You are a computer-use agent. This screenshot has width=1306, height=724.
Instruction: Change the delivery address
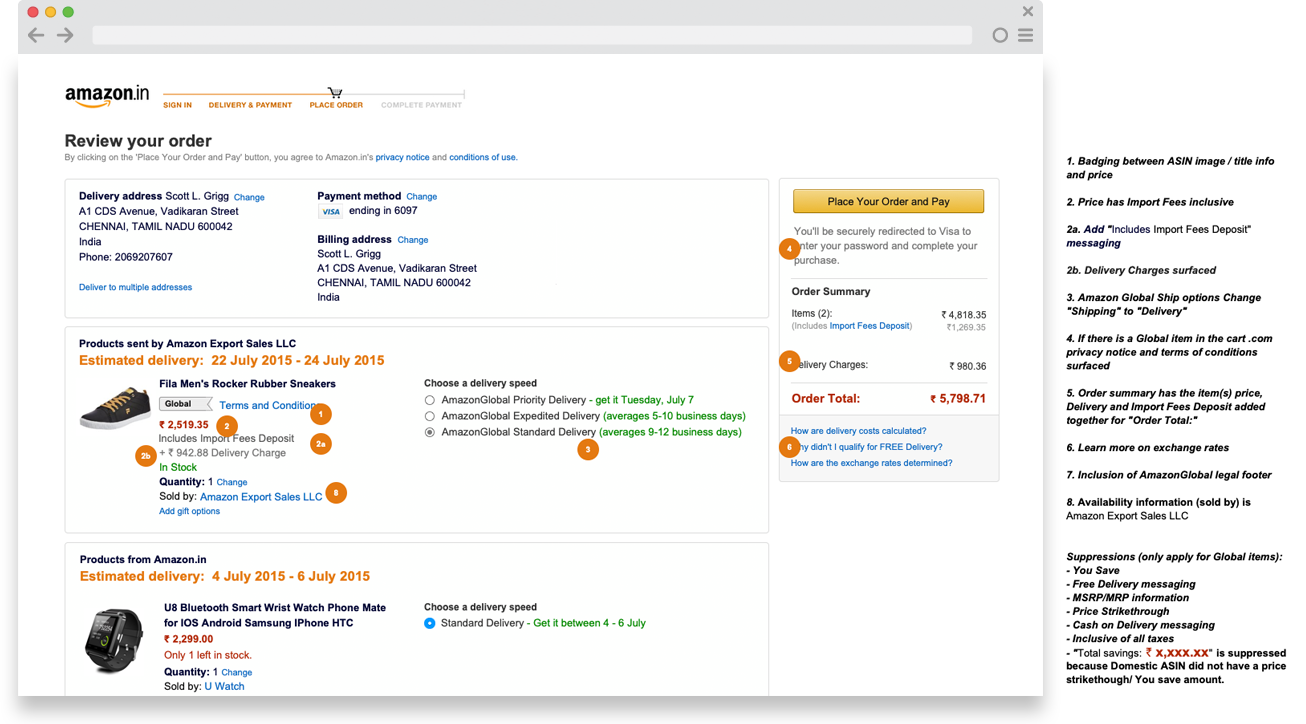click(249, 197)
